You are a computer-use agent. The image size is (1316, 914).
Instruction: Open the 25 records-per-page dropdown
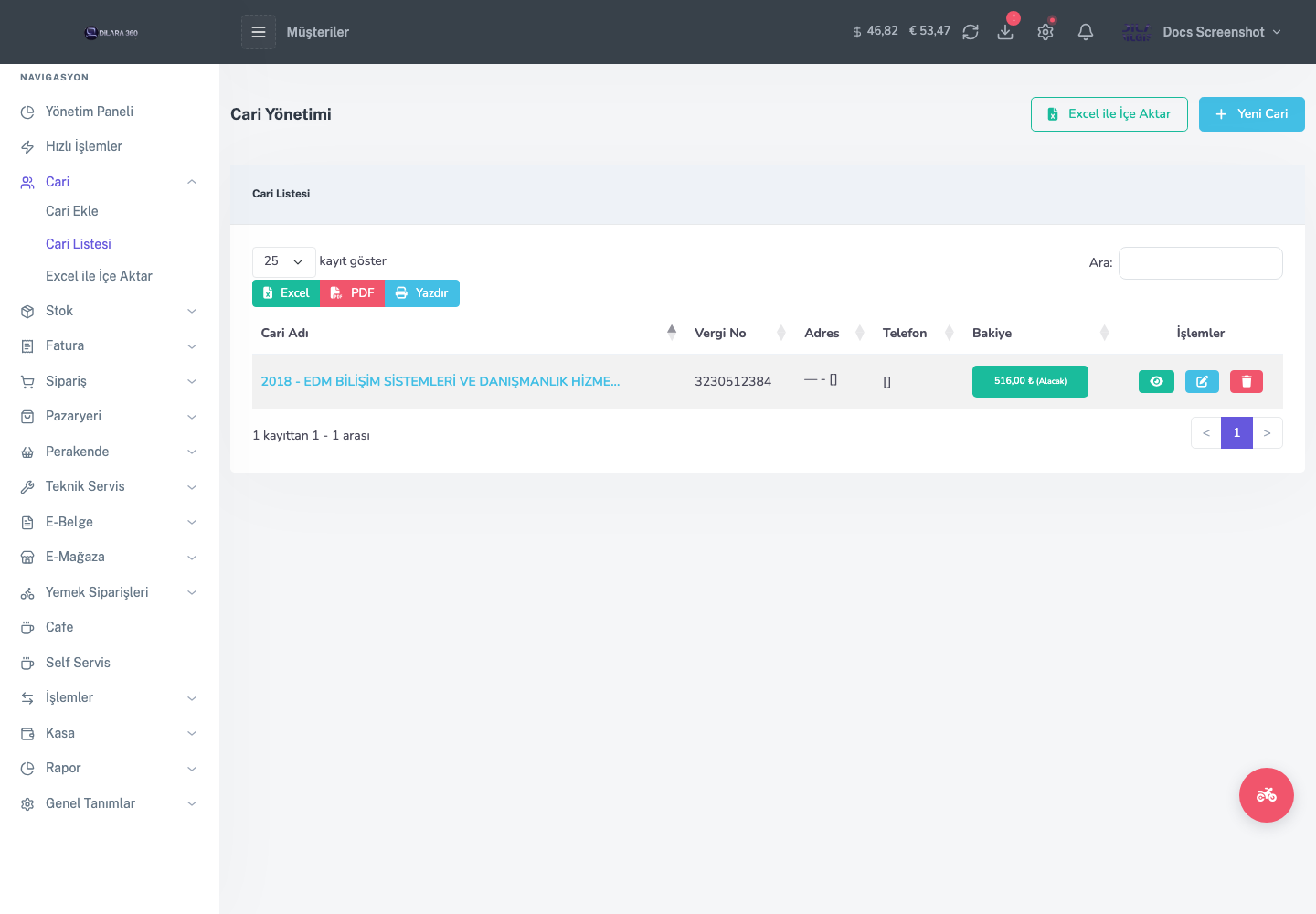pos(284,261)
